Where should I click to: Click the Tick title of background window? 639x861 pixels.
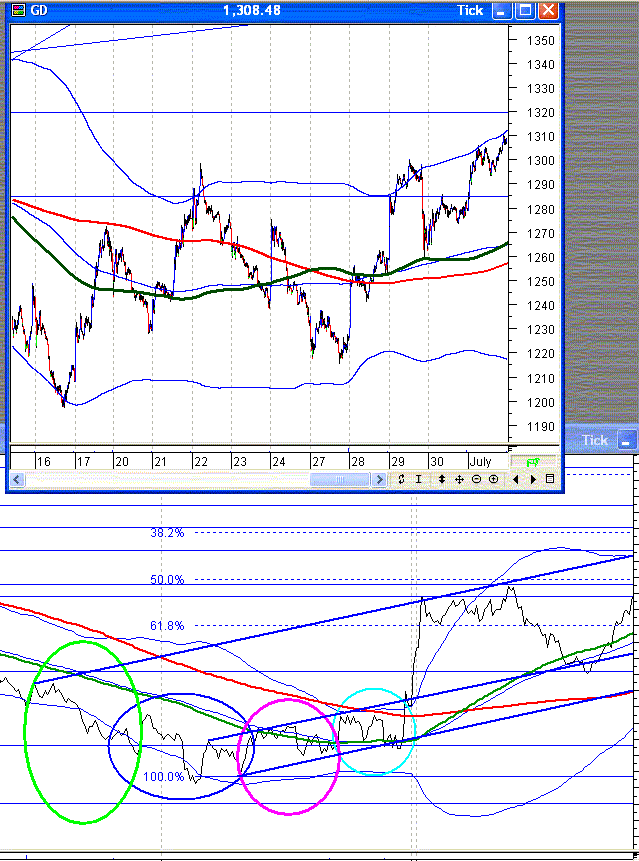(x=595, y=440)
